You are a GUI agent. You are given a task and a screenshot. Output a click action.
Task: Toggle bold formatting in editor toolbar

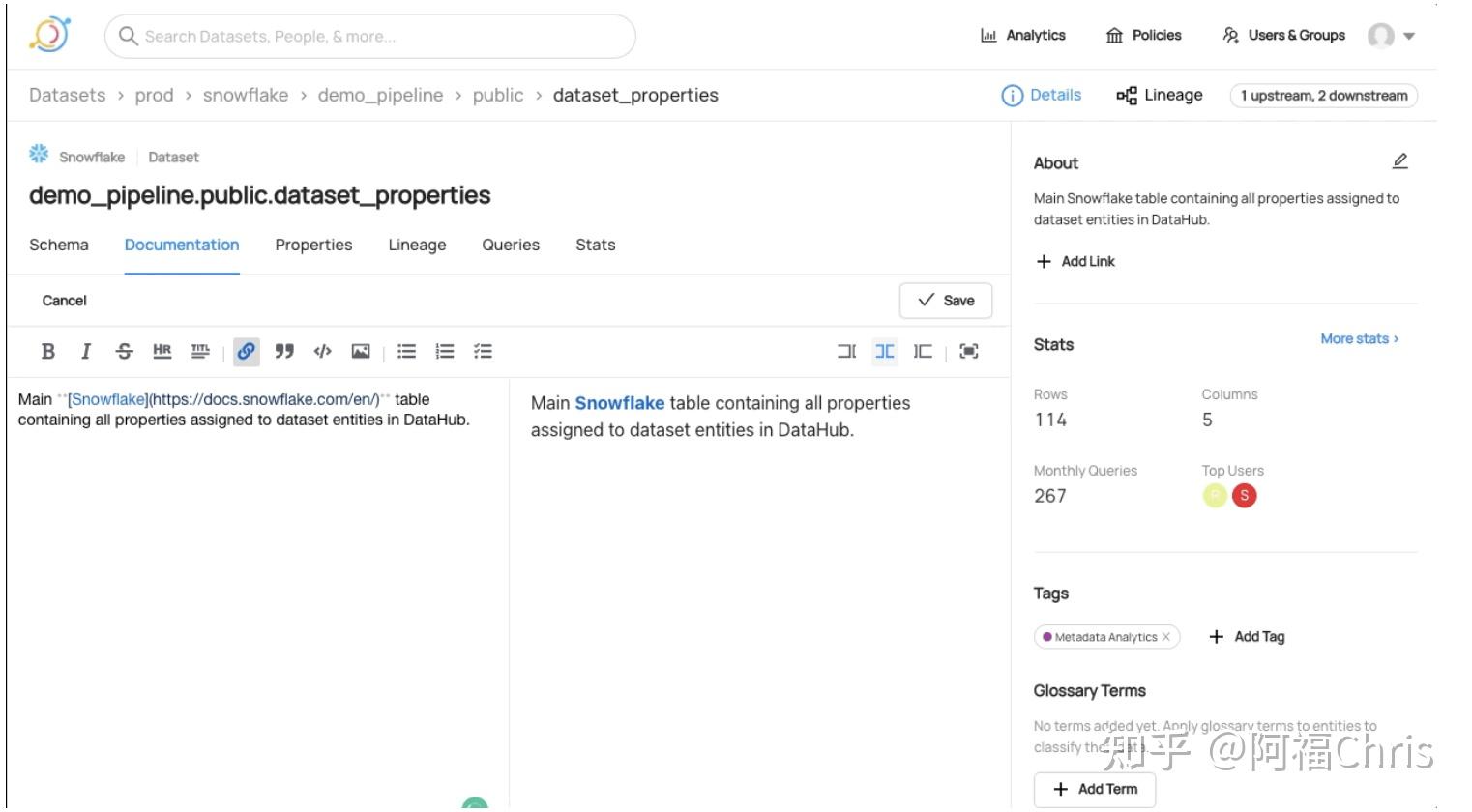coord(47,352)
